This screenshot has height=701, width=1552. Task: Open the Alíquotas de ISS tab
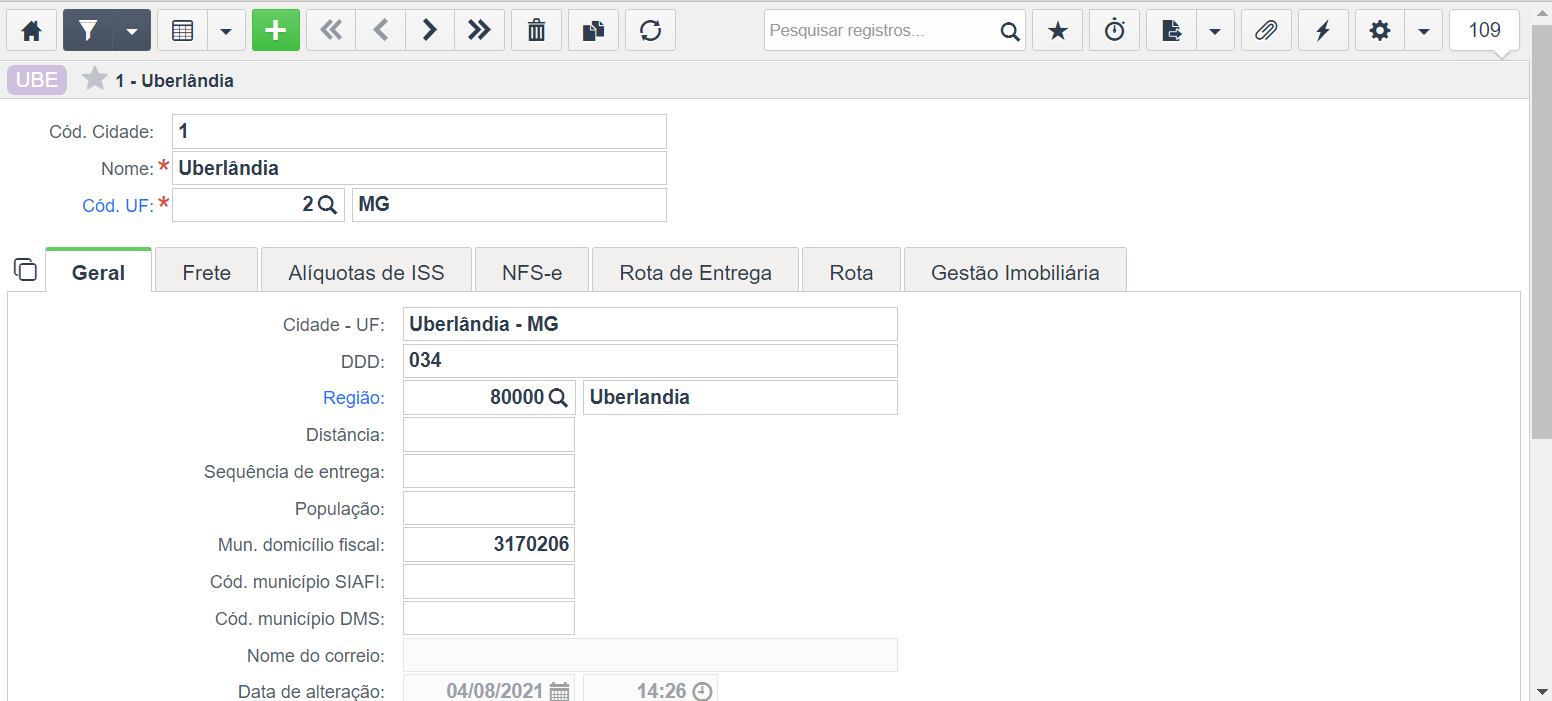pos(366,272)
